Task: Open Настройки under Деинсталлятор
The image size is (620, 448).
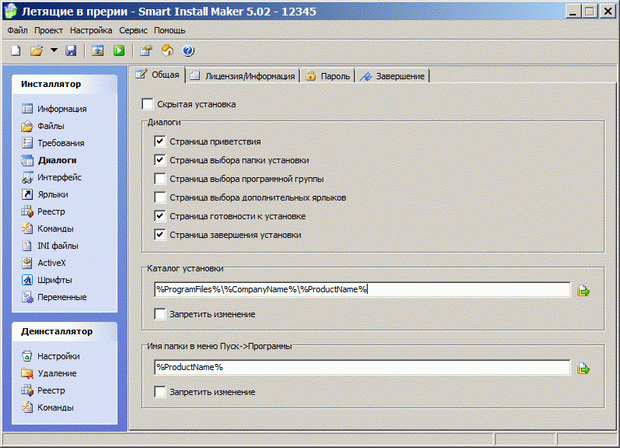Action: point(58,356)
